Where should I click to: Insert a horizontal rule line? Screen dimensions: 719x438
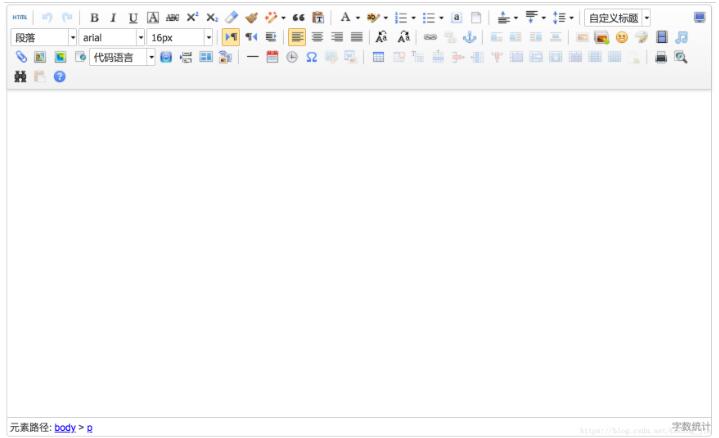click(253, 57)
